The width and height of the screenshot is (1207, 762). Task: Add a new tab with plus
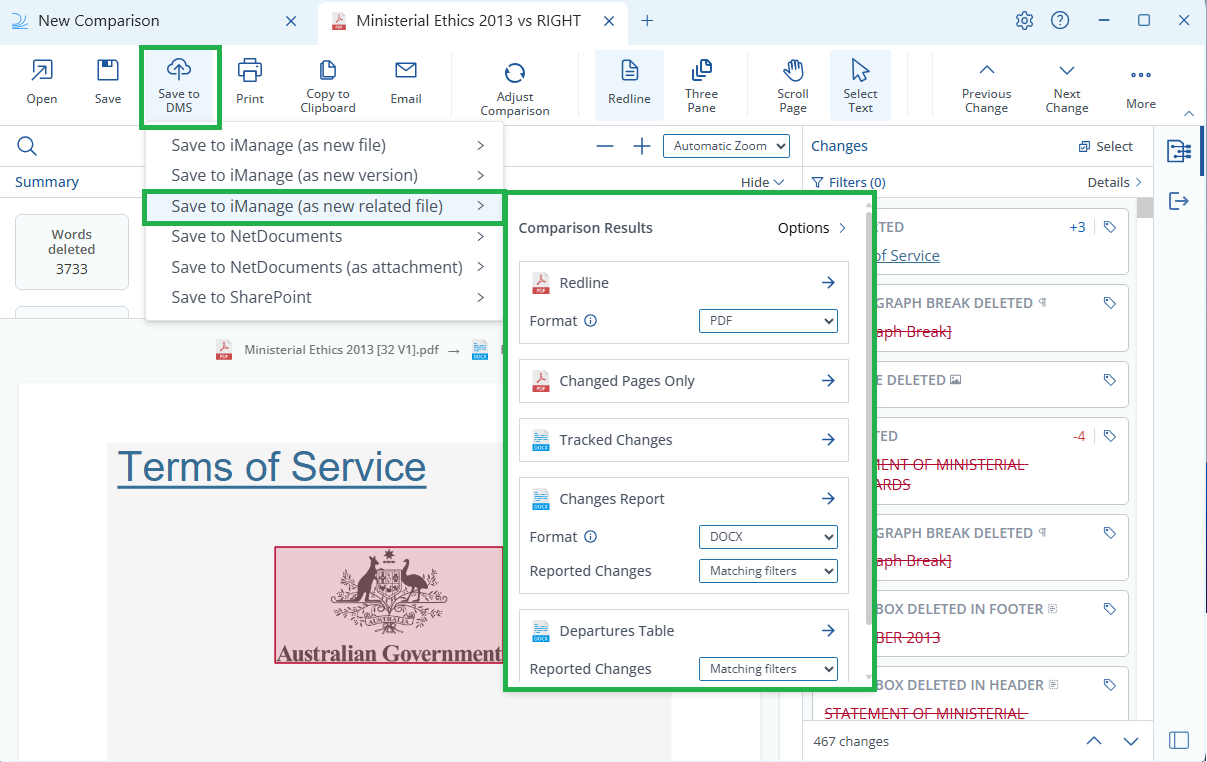point(647,21)
